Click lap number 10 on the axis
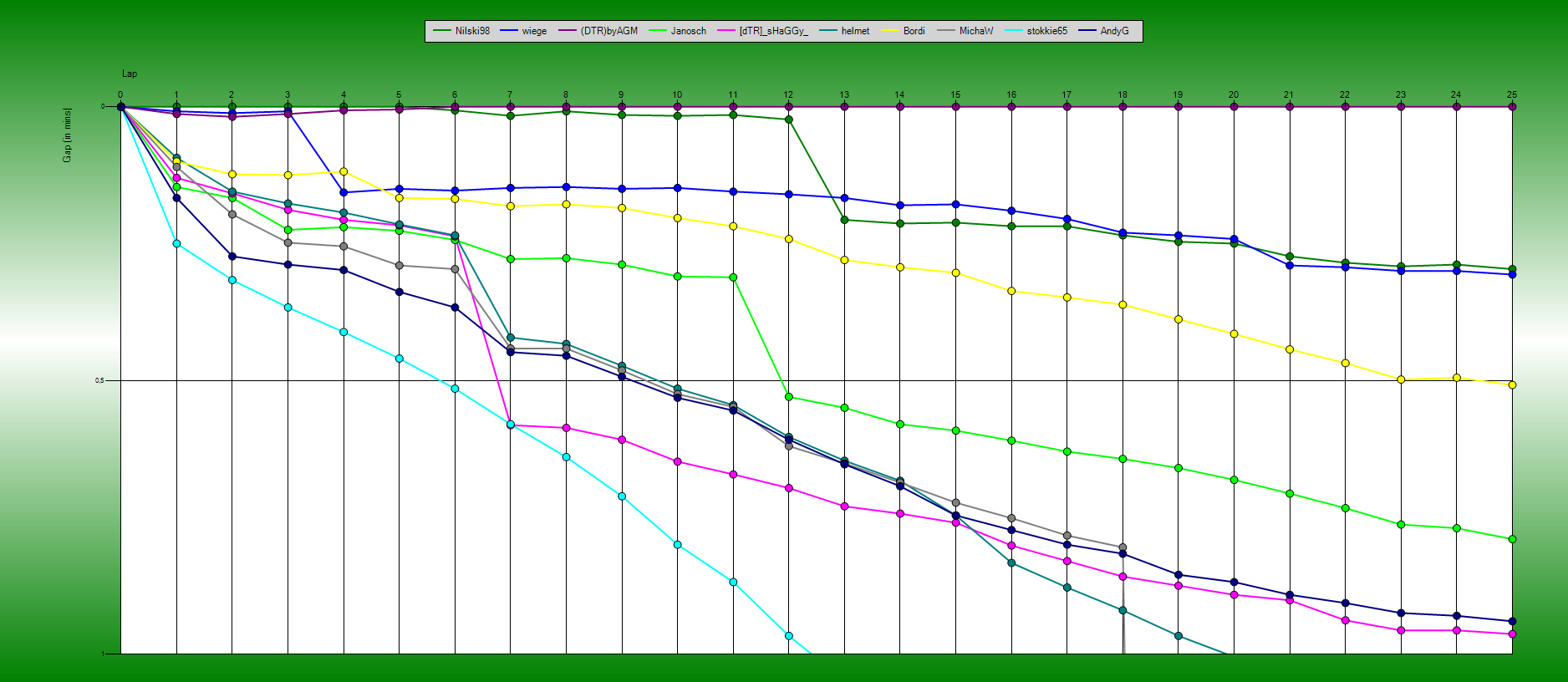 point(677,95)
